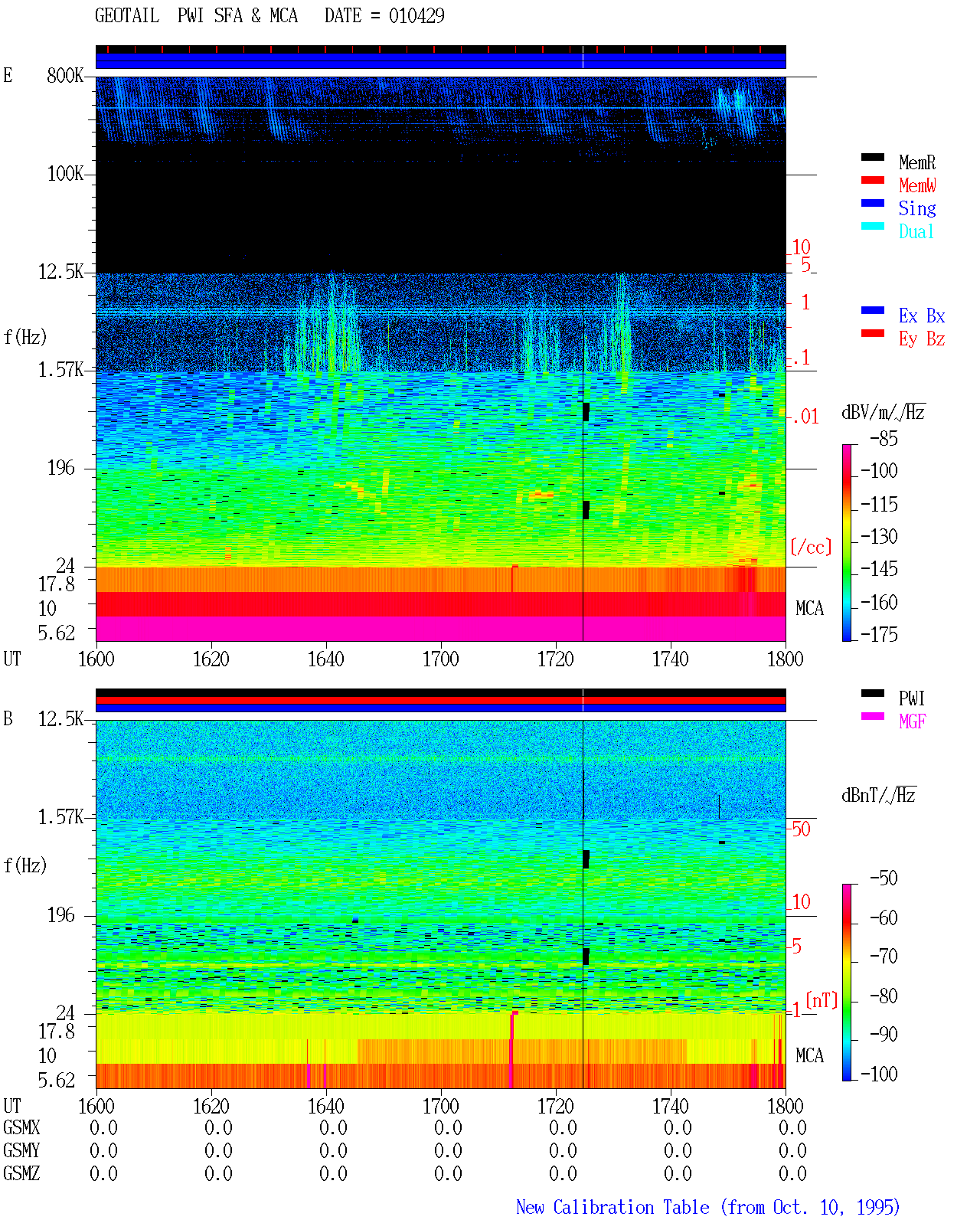Click the New Calibration Table footer note
Image resolution: width=980 pixels, height=1220 pixels.
click(708, 1208)
